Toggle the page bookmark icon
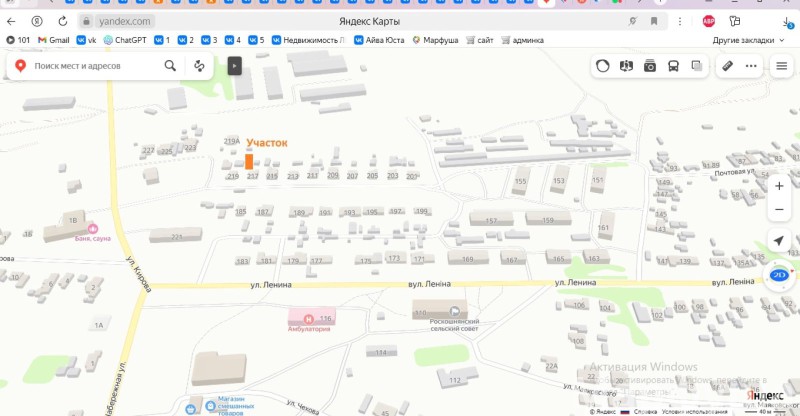This screenshot has height=416, width=800. 654,20
